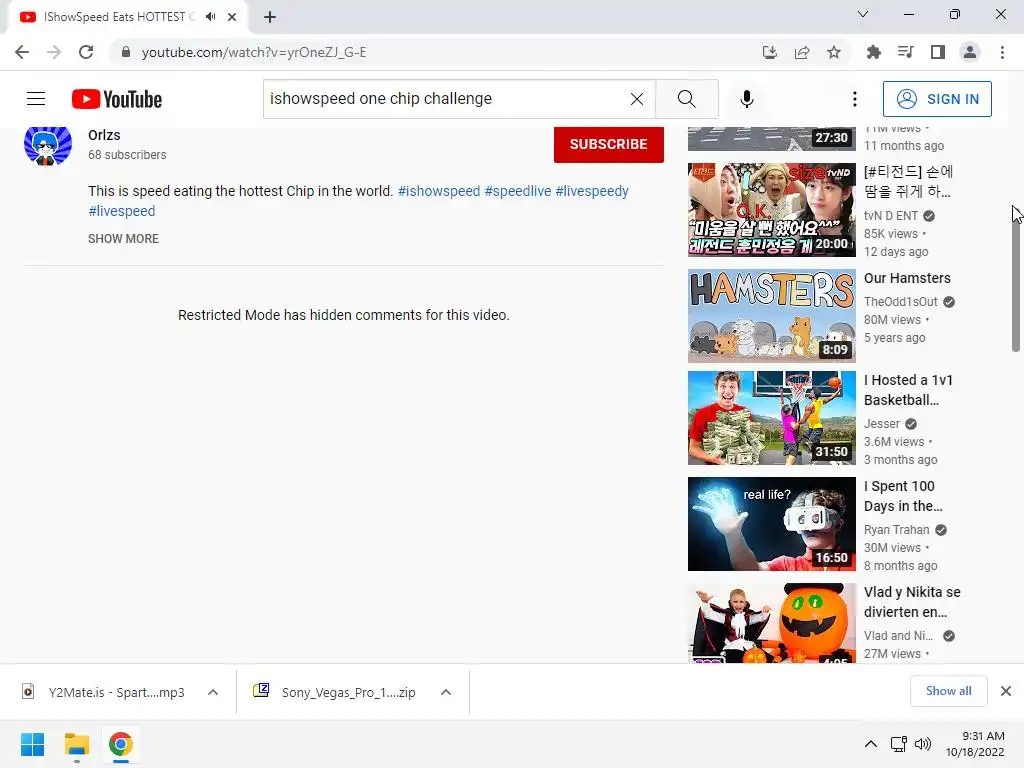This screenshot has width=1024, height=768.
Task: Close the IShowSpeed YouTube tab
Action: [232, 17]
